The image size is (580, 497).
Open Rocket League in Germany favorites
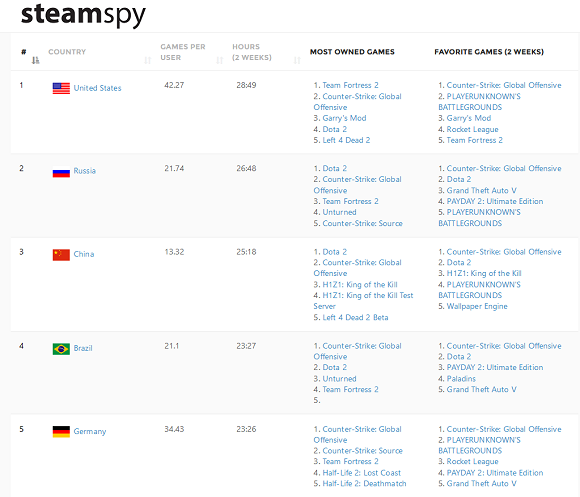click(x=472, y=462)
